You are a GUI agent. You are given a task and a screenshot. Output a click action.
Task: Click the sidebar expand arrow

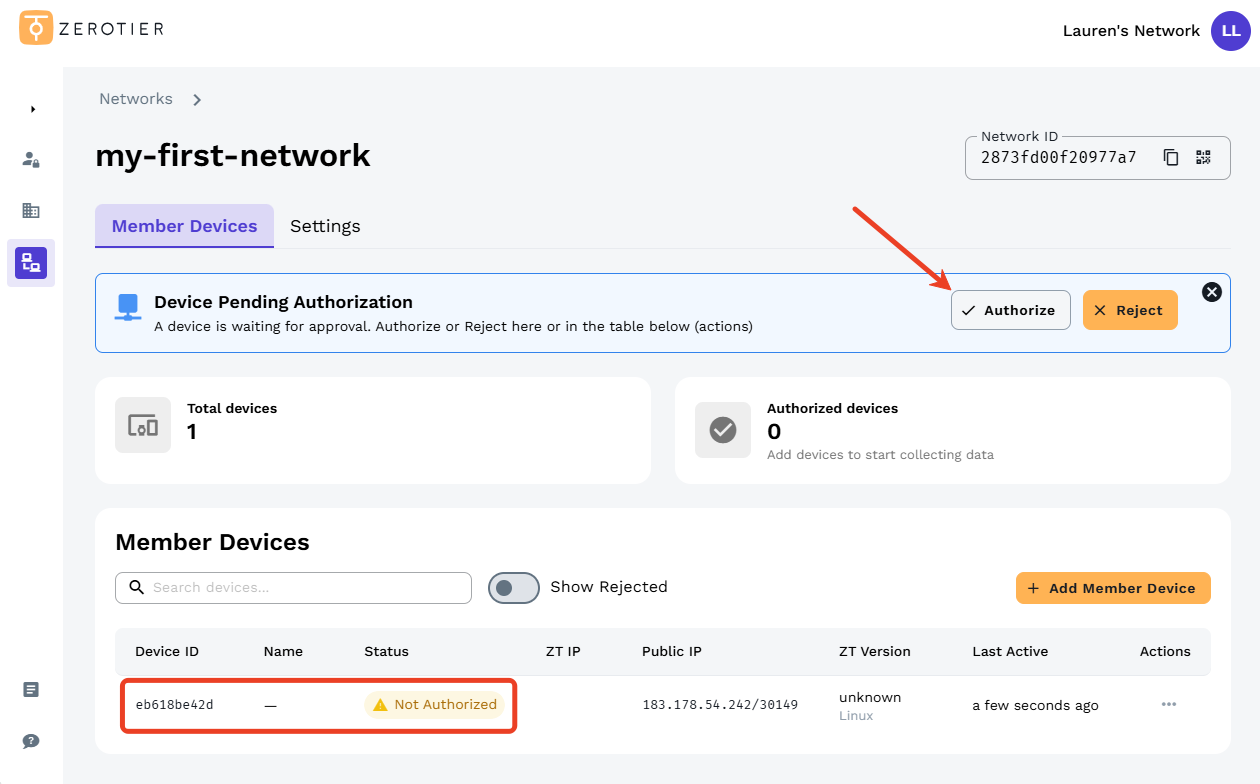tap(31, 109)
